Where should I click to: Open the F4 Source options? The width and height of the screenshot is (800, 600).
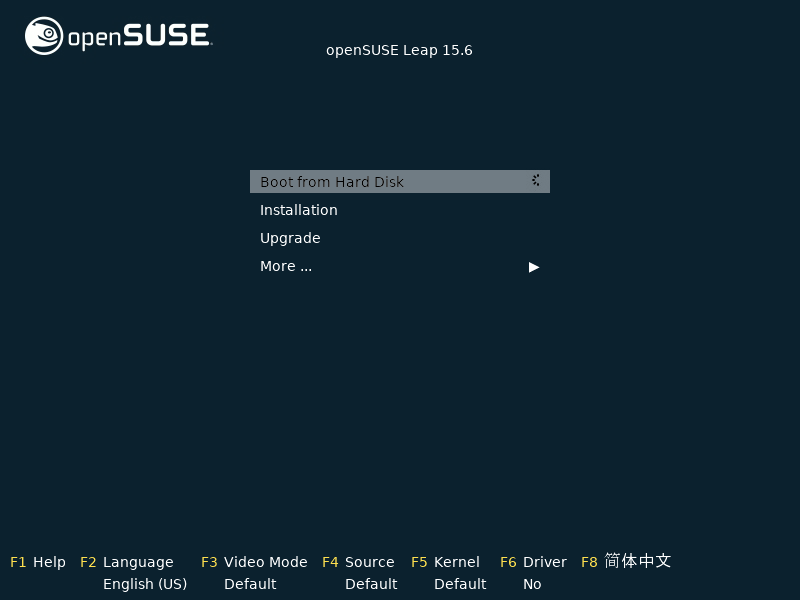point(358,562)
